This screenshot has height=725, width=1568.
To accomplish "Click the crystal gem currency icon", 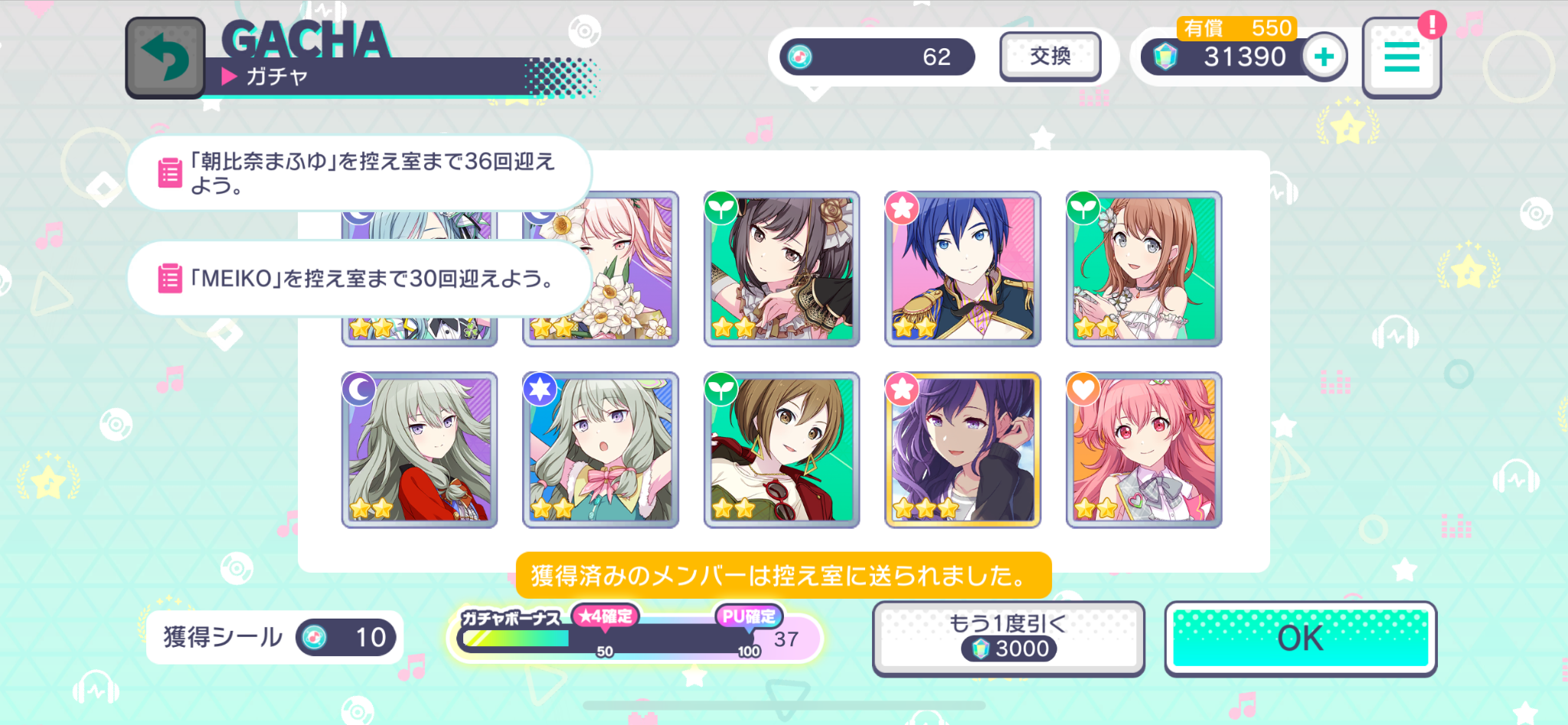I will (x=1165, y=57).
